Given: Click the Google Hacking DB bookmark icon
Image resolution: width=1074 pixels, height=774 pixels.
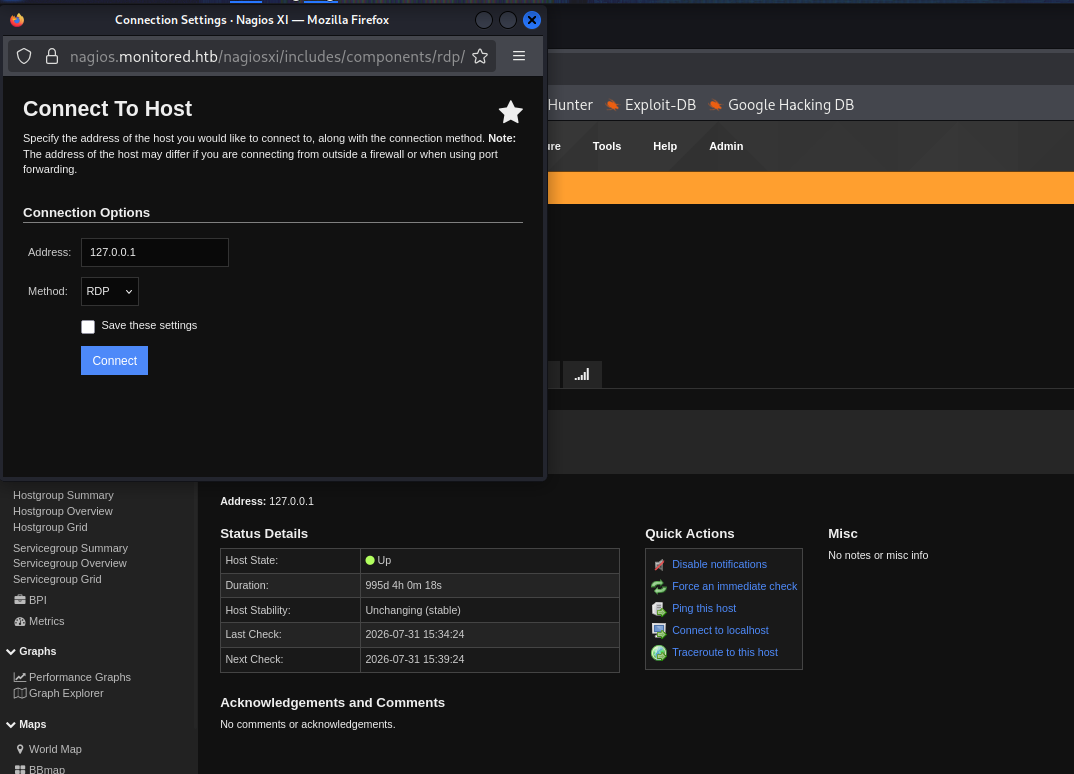Looking at the screenshot, I should pos(715,105).
